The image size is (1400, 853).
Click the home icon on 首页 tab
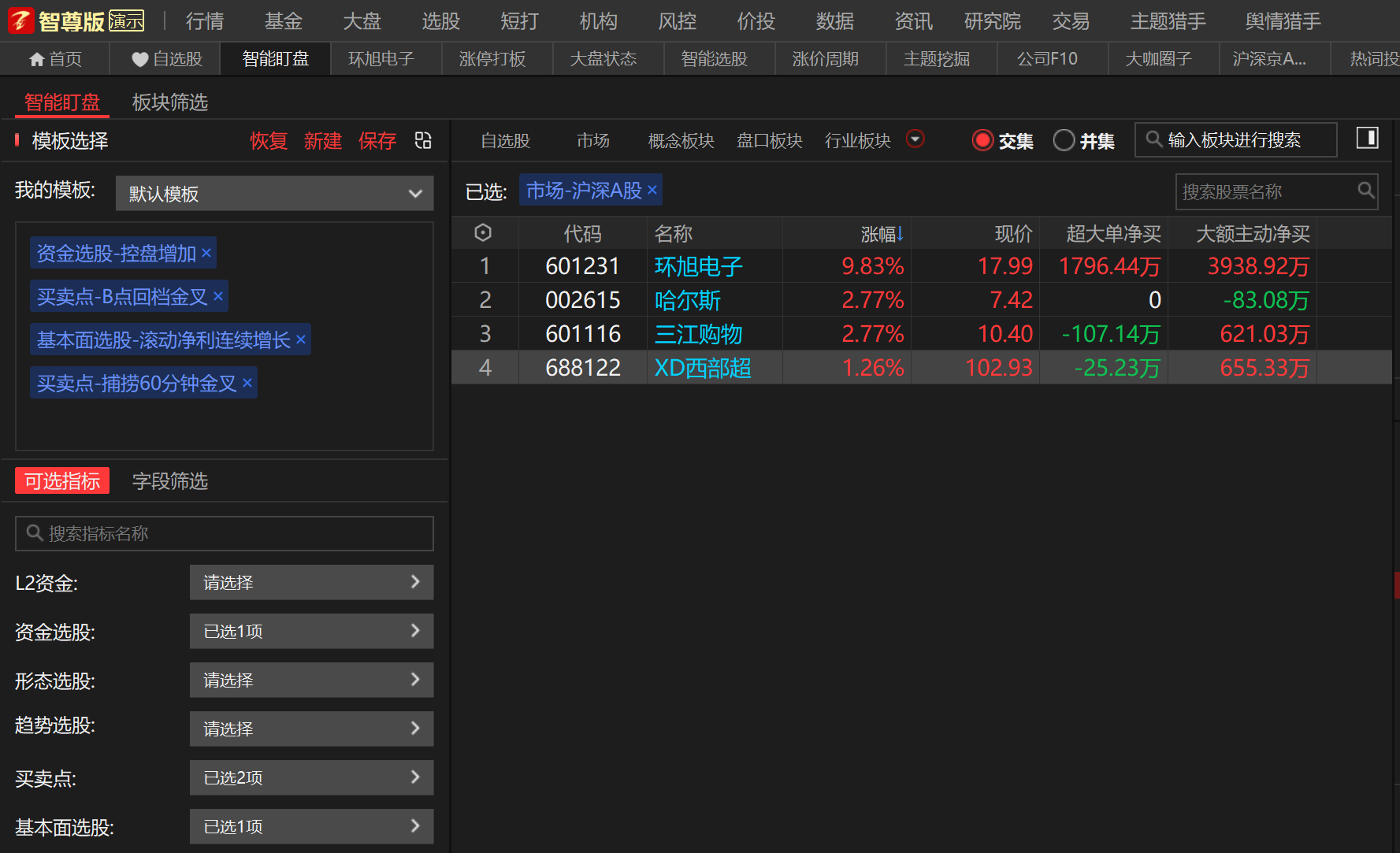36,59
